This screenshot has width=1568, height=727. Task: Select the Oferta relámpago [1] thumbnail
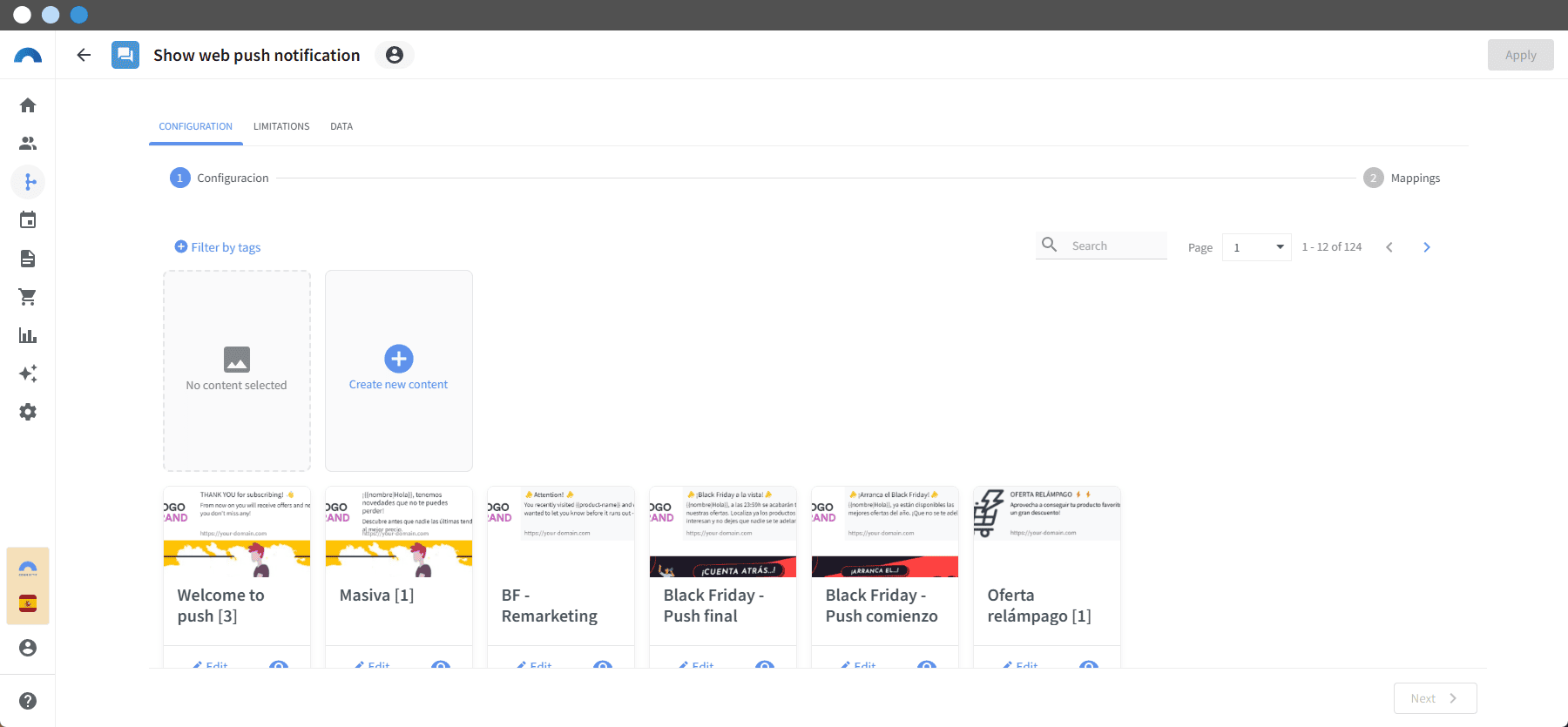1047,532
